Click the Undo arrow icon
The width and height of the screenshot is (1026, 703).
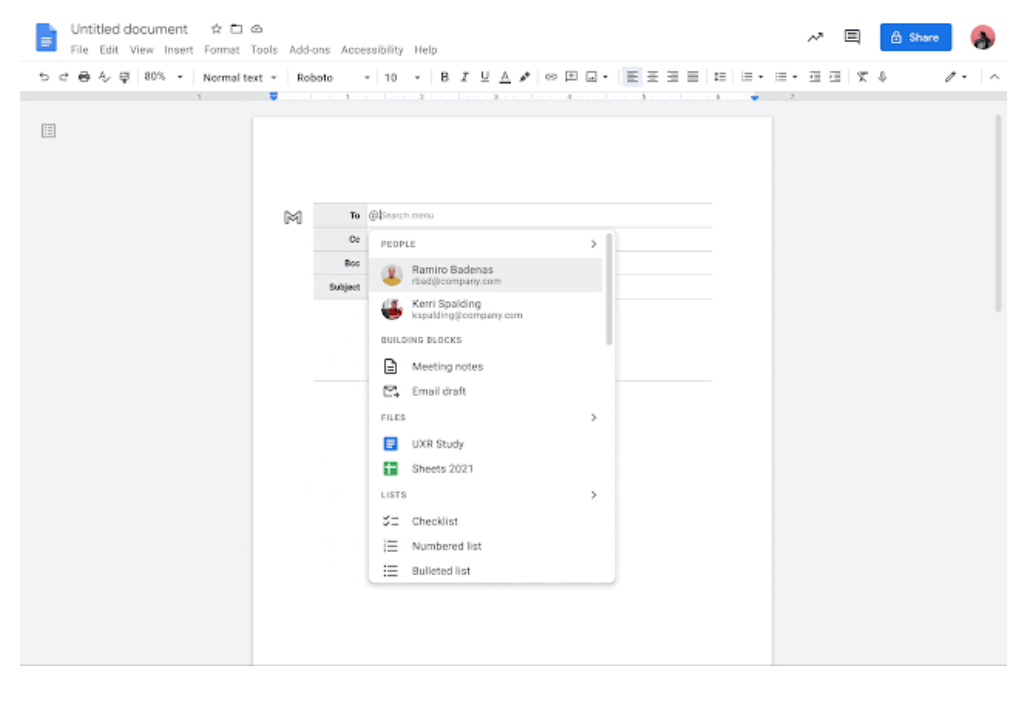click(x=44, y=77)
